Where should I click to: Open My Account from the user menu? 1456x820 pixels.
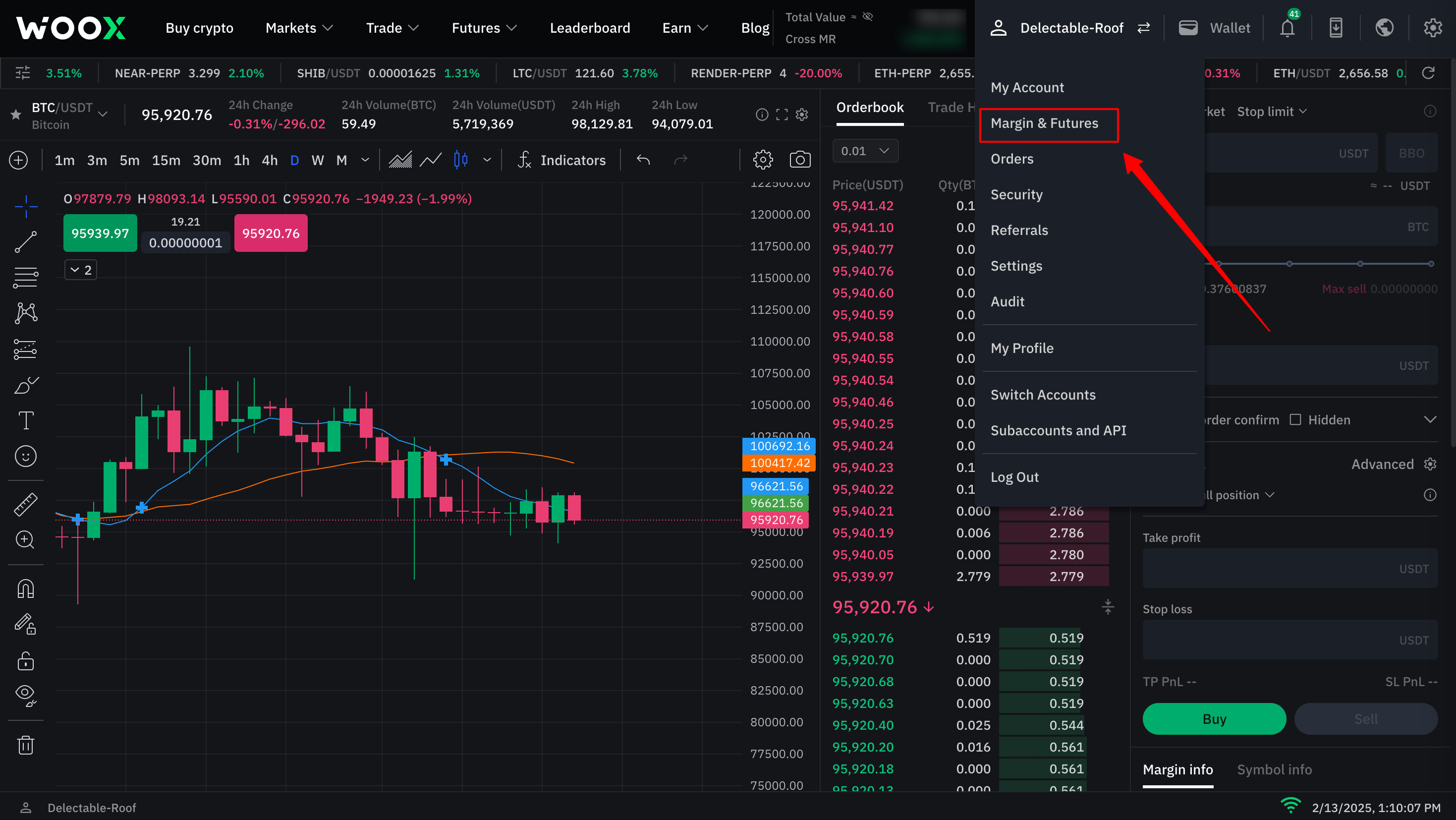1027,88
